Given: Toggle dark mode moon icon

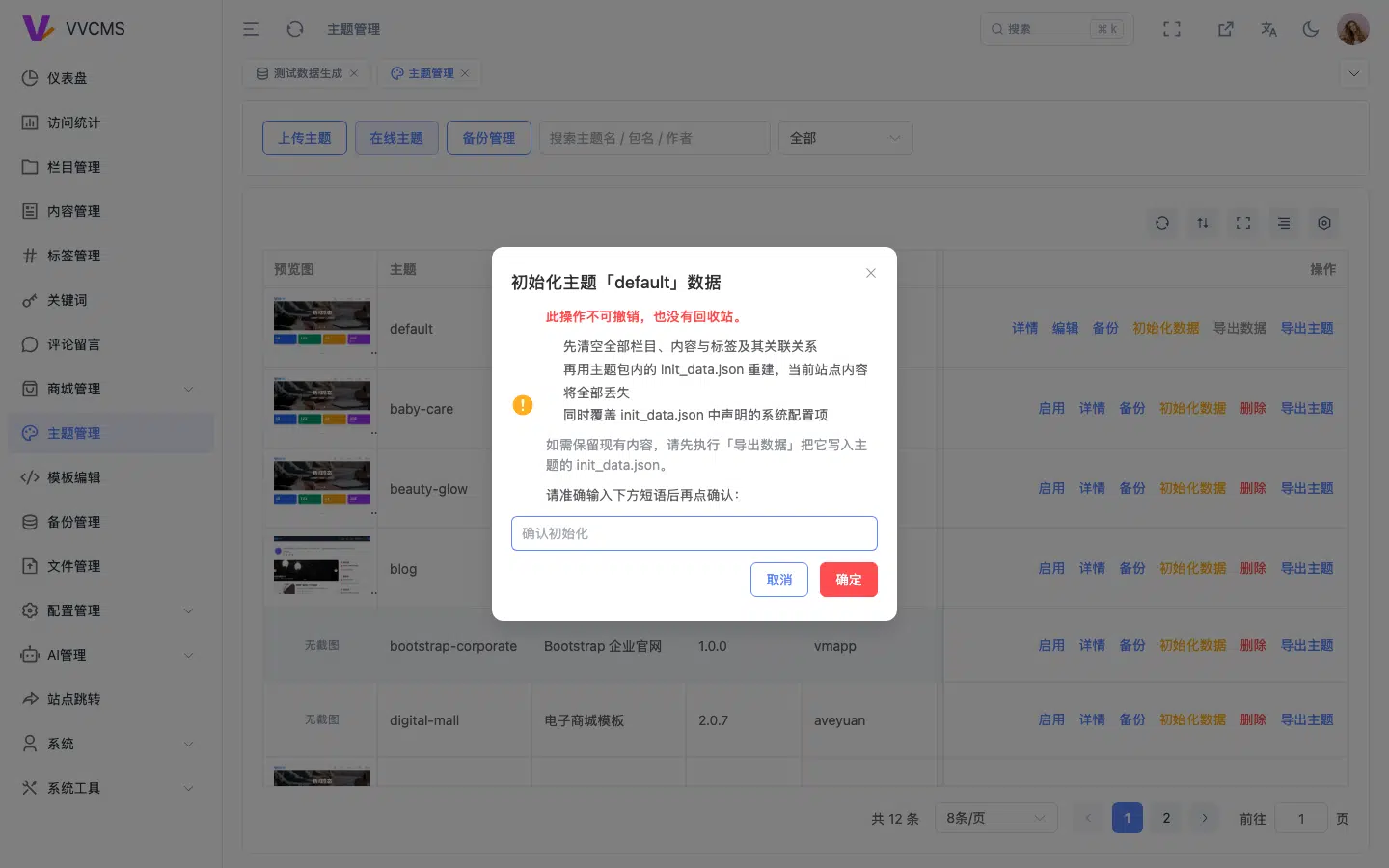Looking at the screenshot, I should pos(1311,29).
